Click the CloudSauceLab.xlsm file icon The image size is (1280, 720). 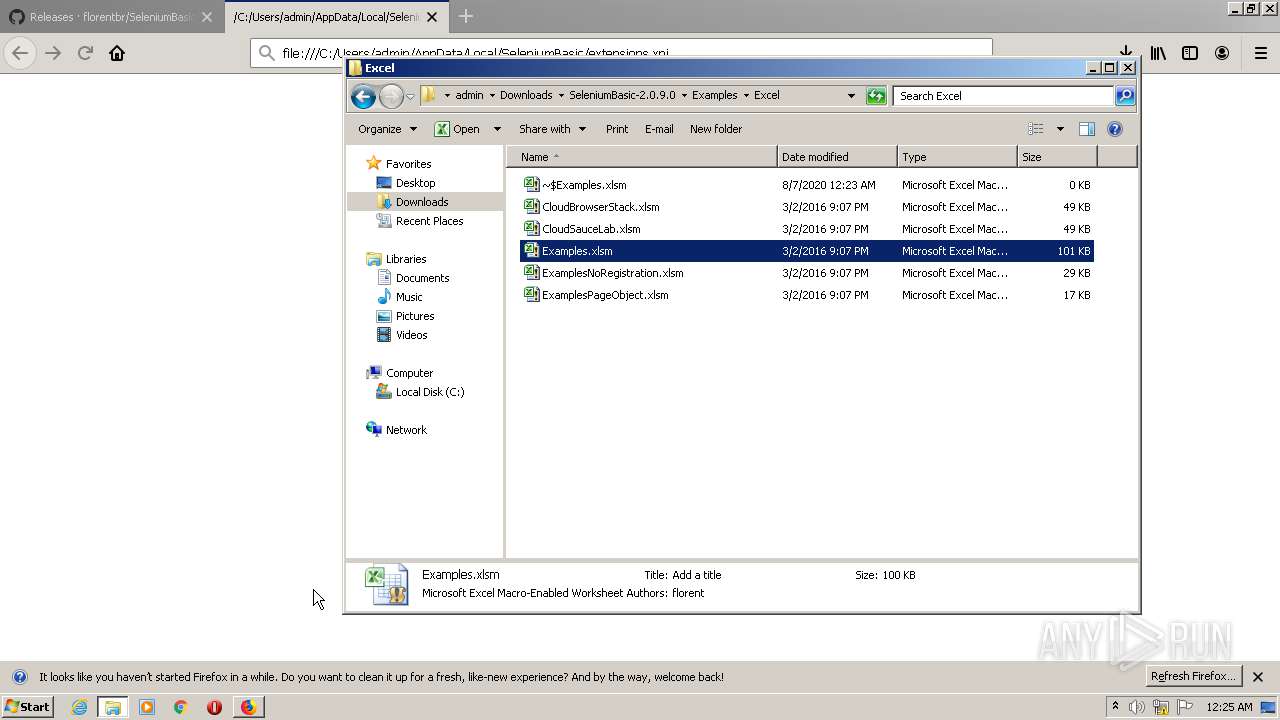[532, 229]
